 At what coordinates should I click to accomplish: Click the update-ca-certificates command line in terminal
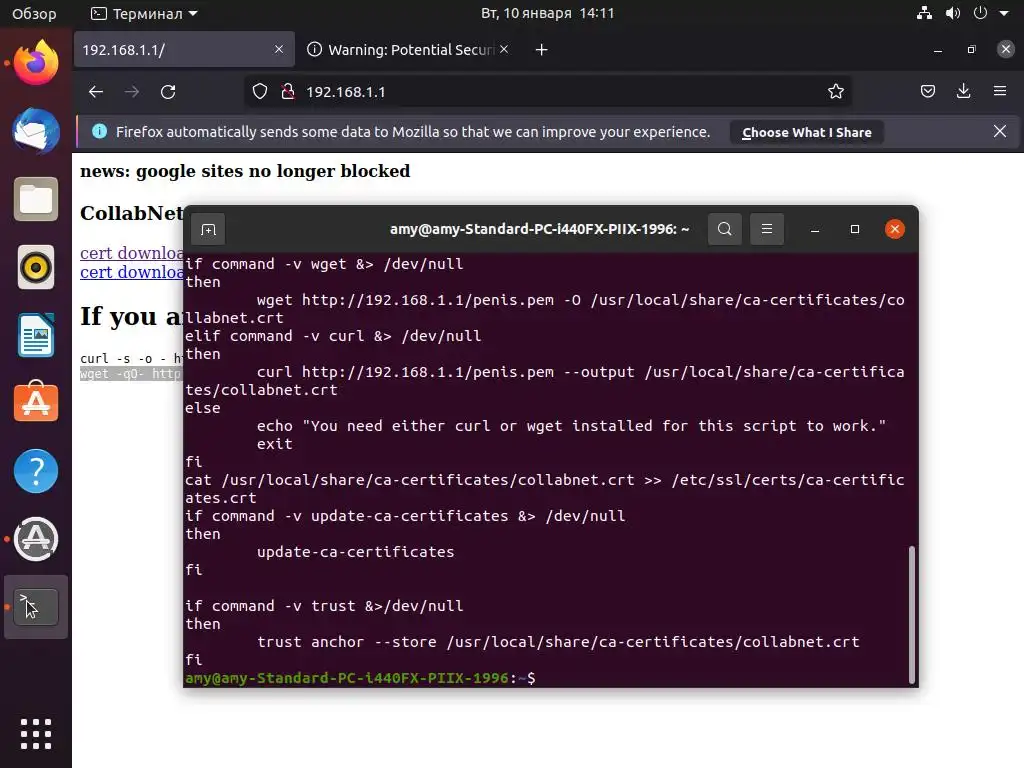[x=355, y=552]
